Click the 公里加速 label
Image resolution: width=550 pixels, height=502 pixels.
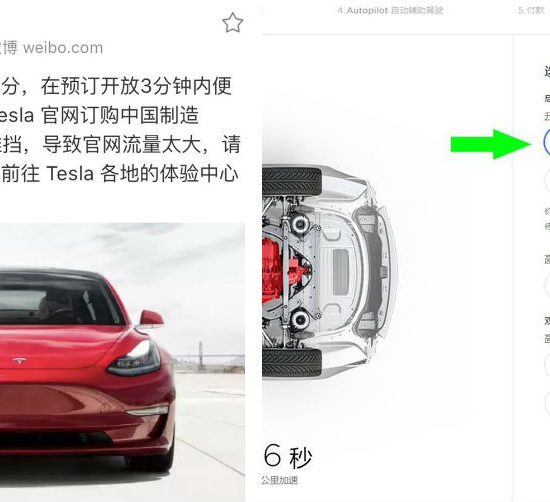pyautogui.click(x=280, y=480)
